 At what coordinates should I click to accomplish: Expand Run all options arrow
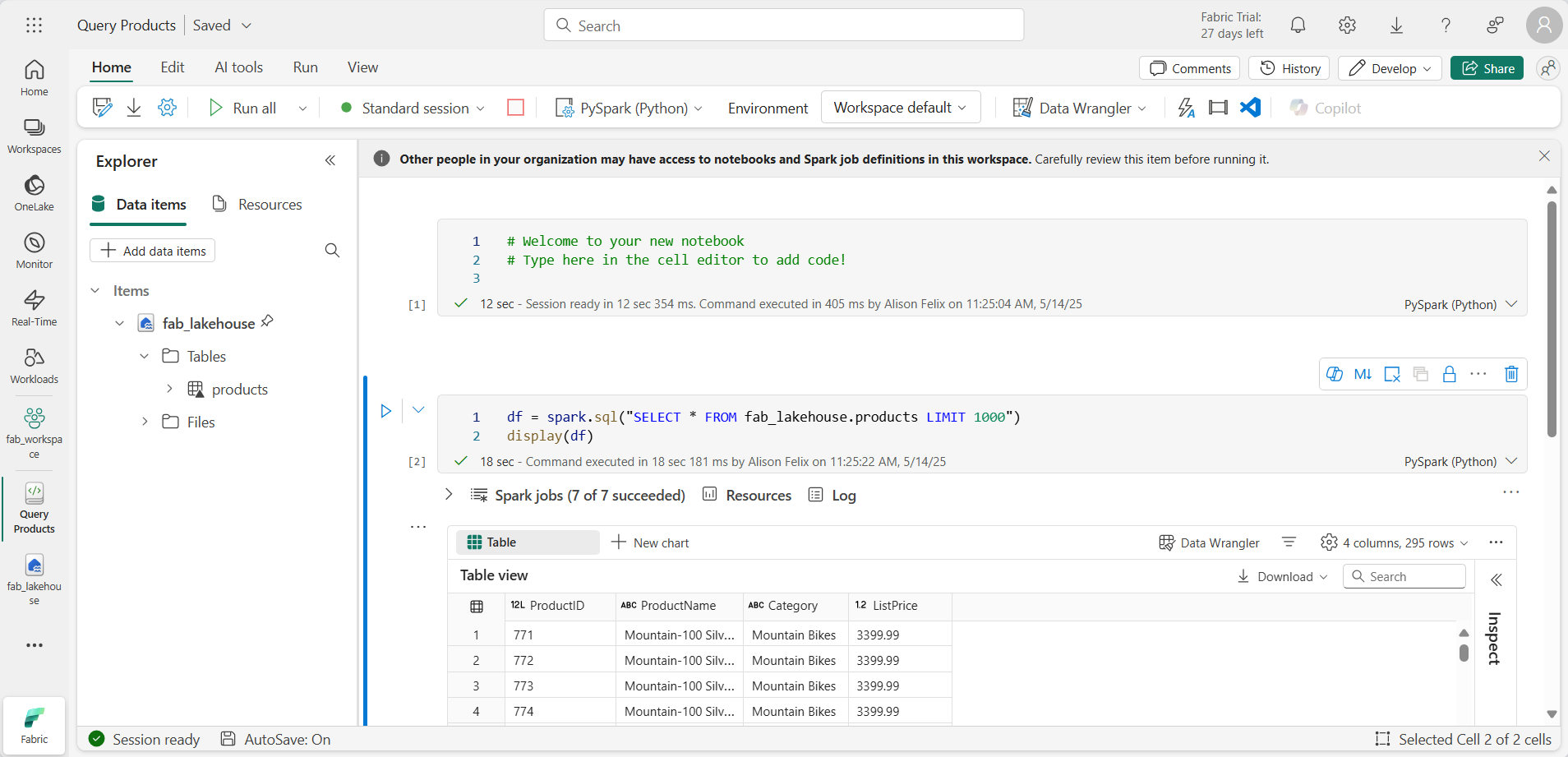tap(302, 108)
